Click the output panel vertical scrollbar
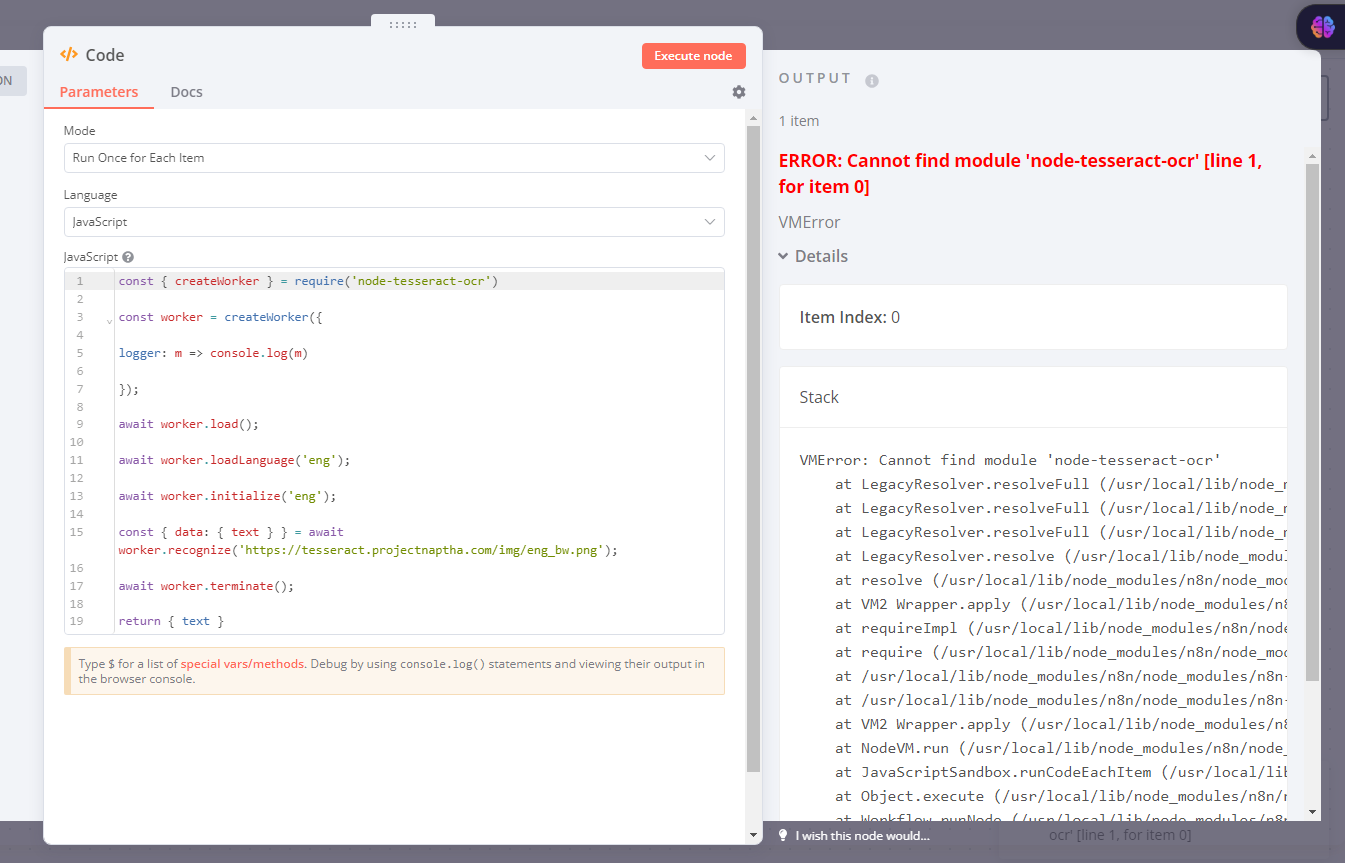The width and height of the screenshot is (1345, 863). click(x=1312, y=420)
